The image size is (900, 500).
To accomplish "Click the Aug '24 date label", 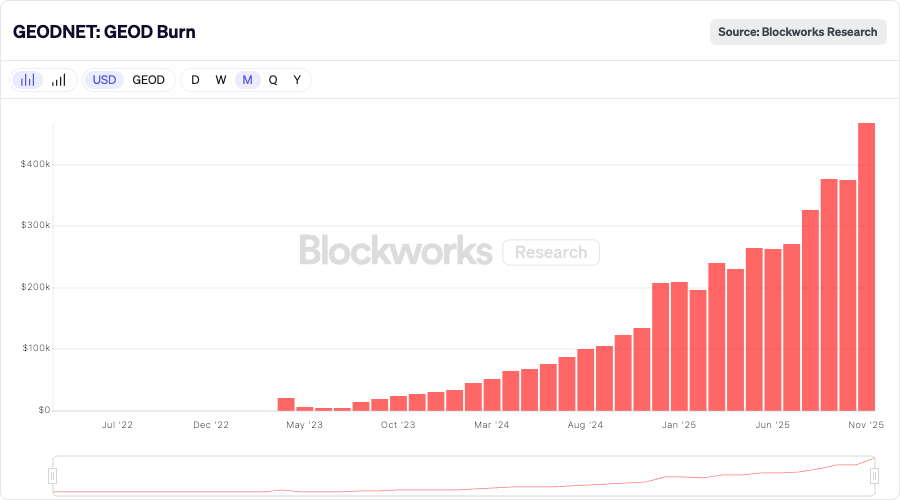I will (x=585, y=425).
